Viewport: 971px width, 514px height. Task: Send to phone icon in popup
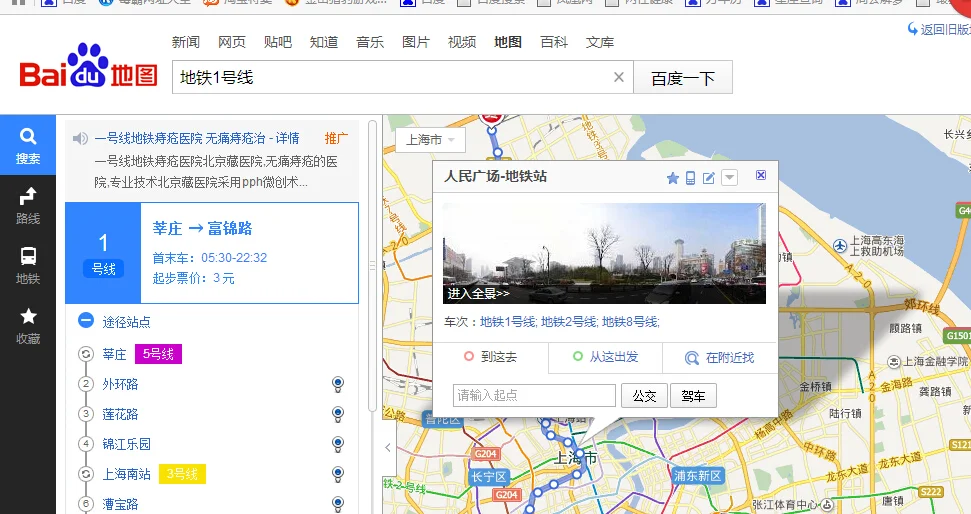[690, 178]
